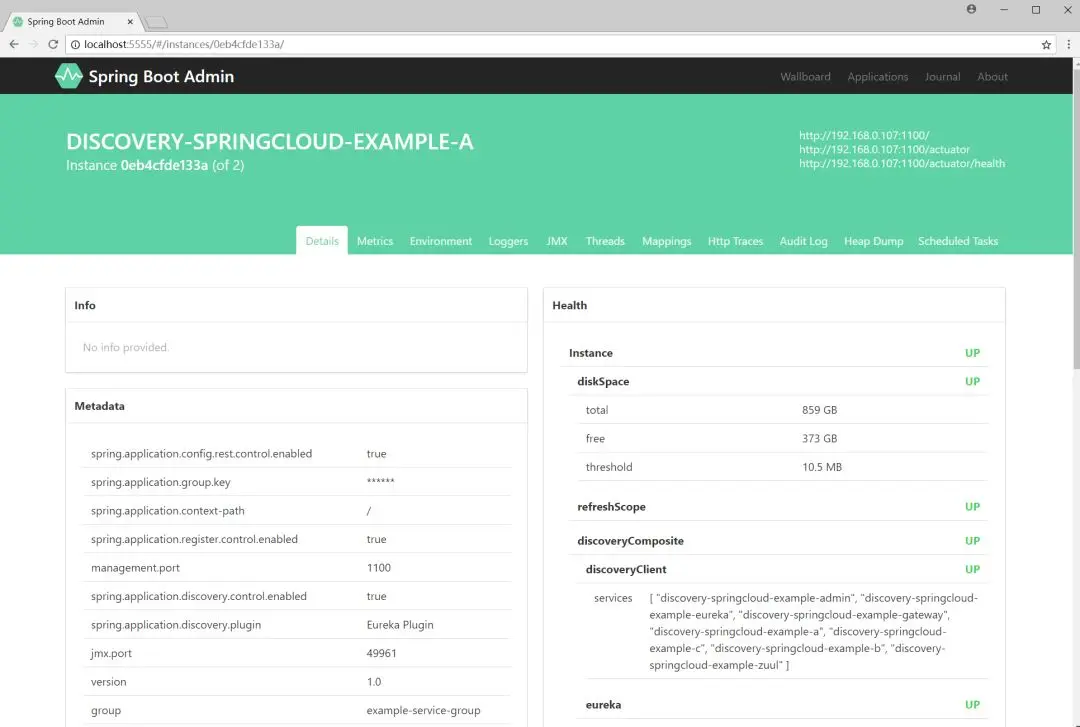The height and width of the screenshot is (727, 1080).
Task: Open the Http Traces tab
Action: [735, 240]
